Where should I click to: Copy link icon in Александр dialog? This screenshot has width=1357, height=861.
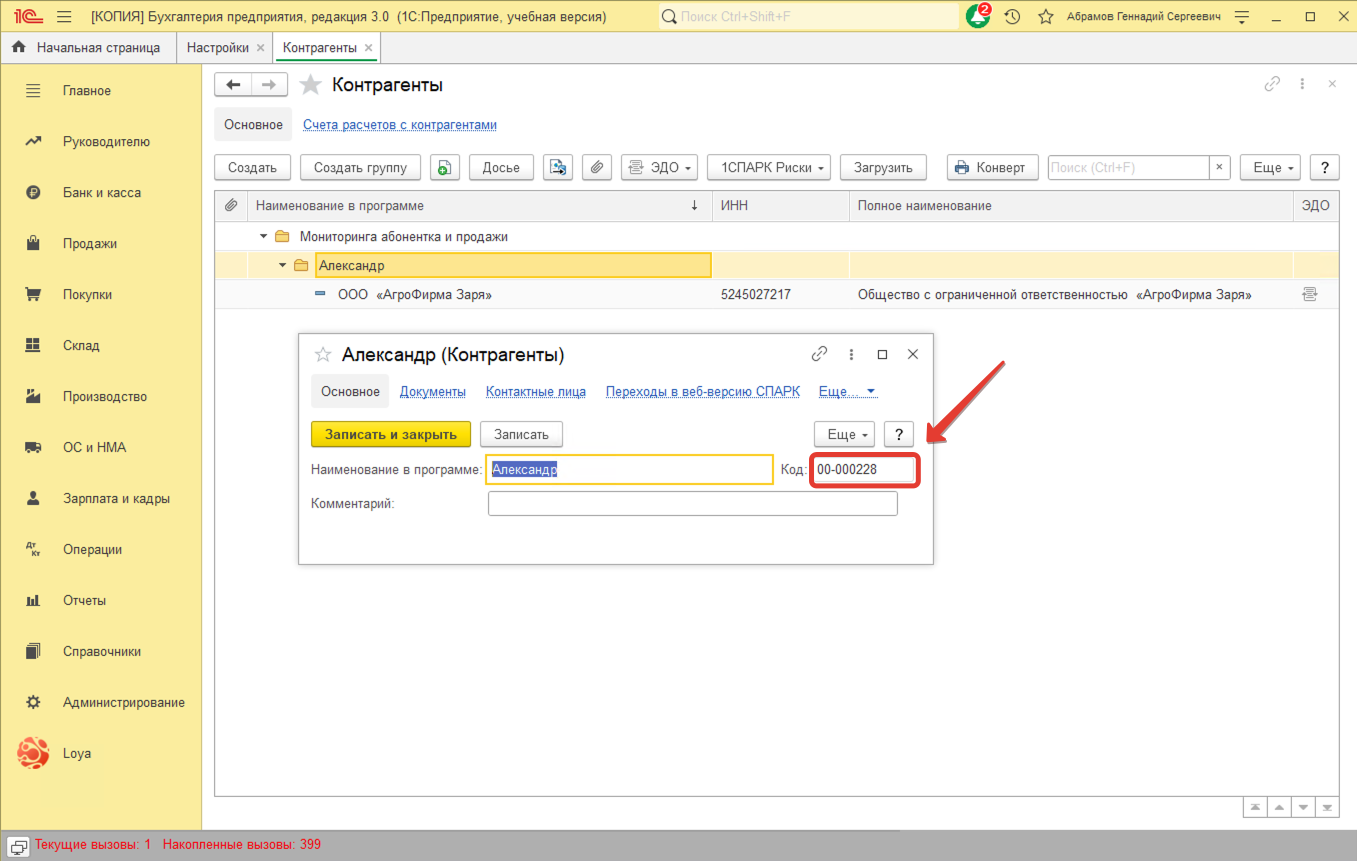(x=819, y=354)
